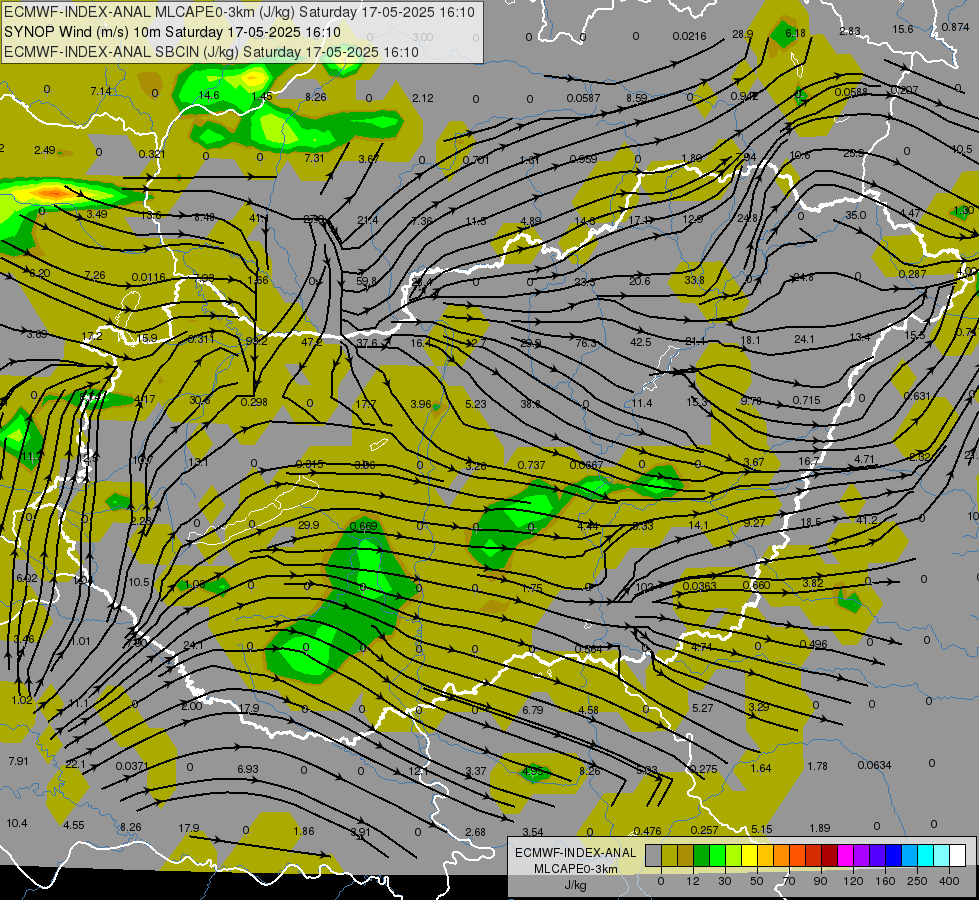The width and height of the screenshot is (979, 900).
Task: Click the map value 0.0634
Action: tap(874, 765)
